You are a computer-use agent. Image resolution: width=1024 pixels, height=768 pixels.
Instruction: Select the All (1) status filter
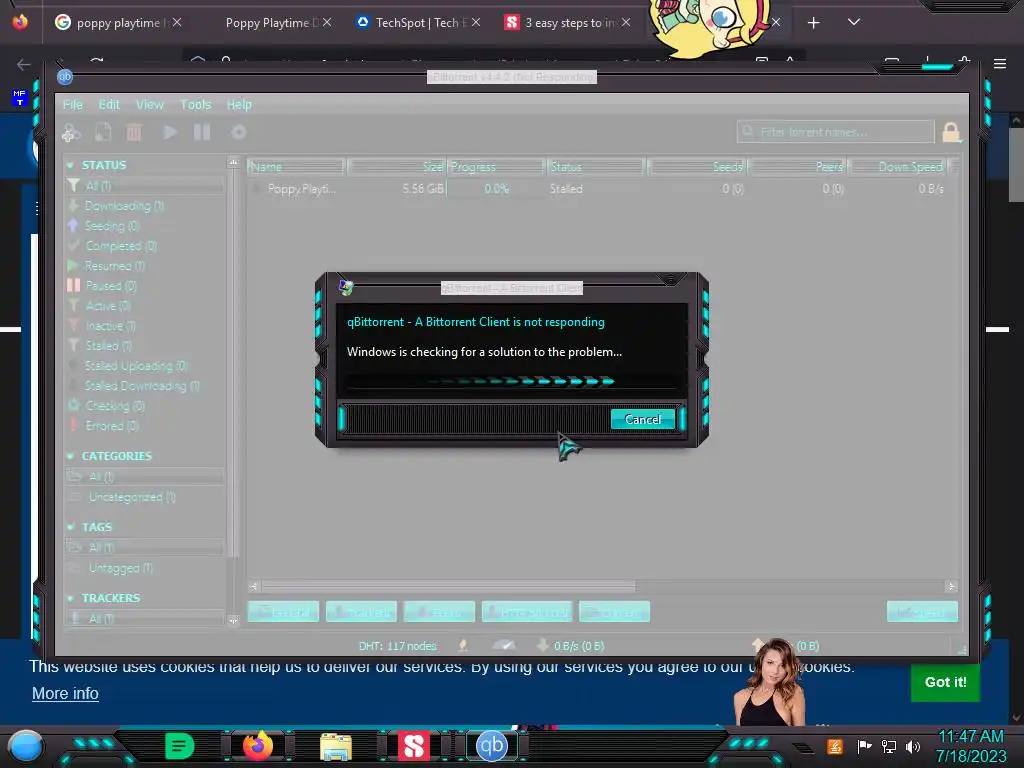point(145,186)
